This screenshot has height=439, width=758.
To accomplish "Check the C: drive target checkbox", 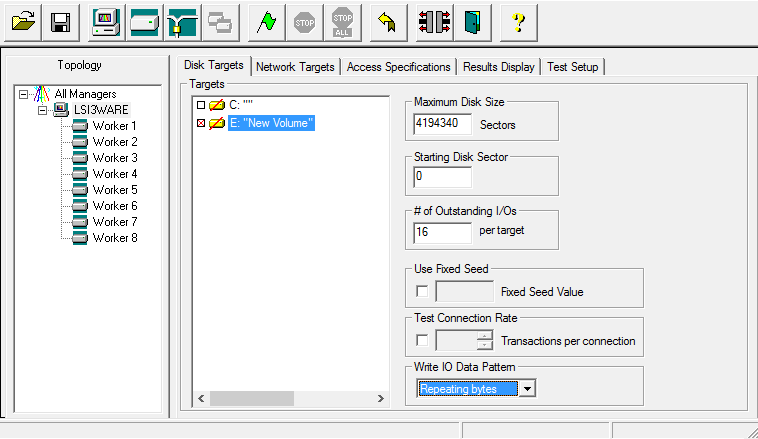I will click(201, 105).
